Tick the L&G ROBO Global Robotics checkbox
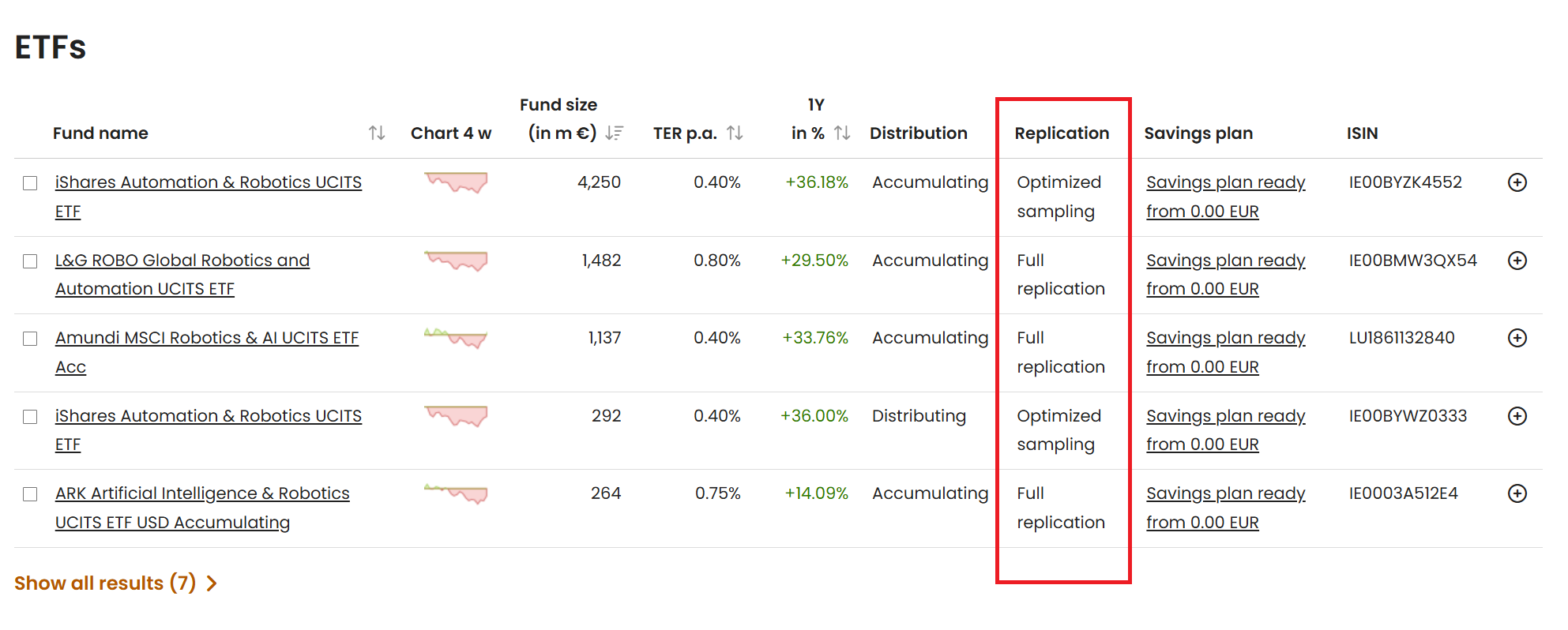 click(30, 261)
